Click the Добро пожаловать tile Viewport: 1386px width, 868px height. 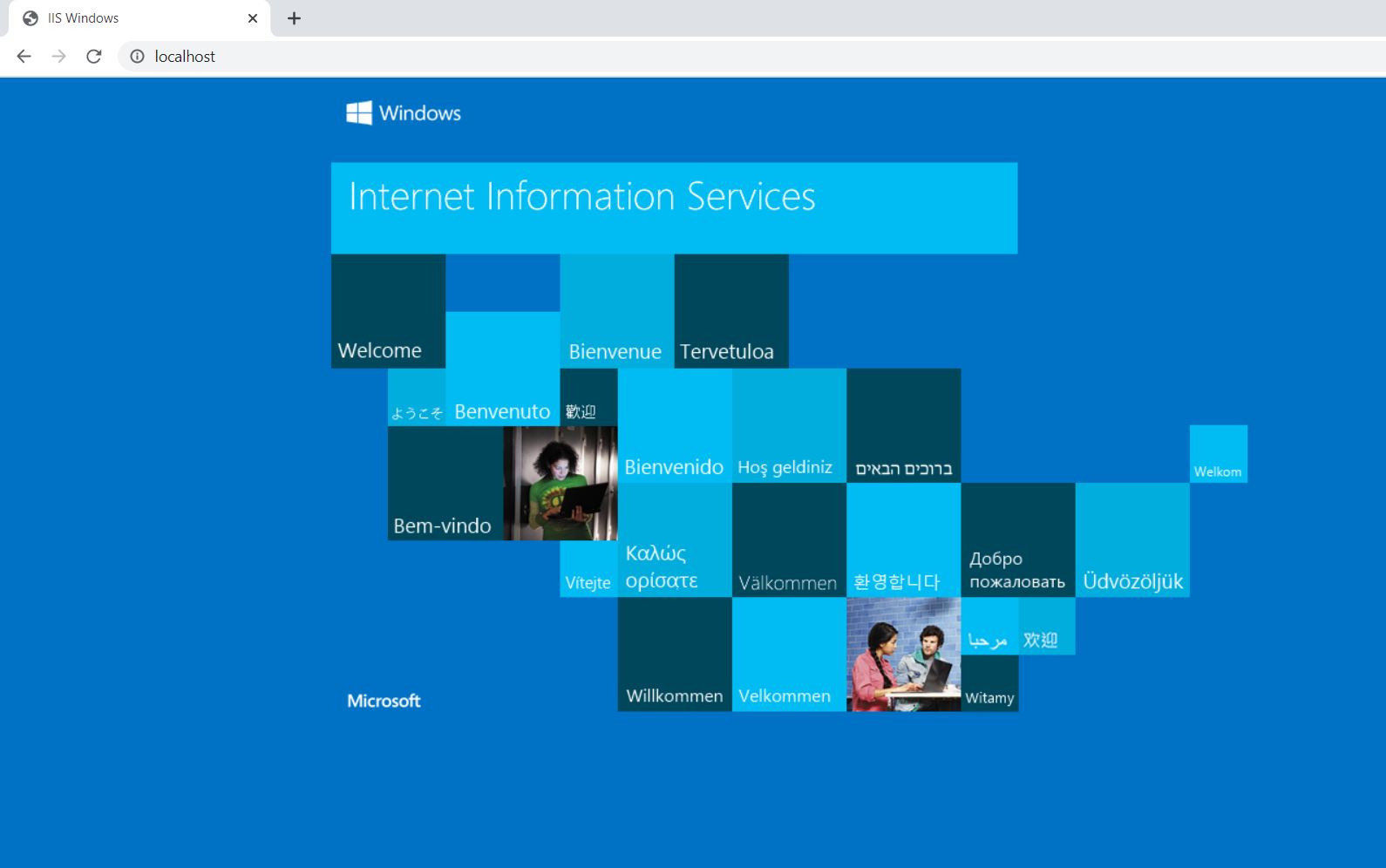tap(1018, 540)
